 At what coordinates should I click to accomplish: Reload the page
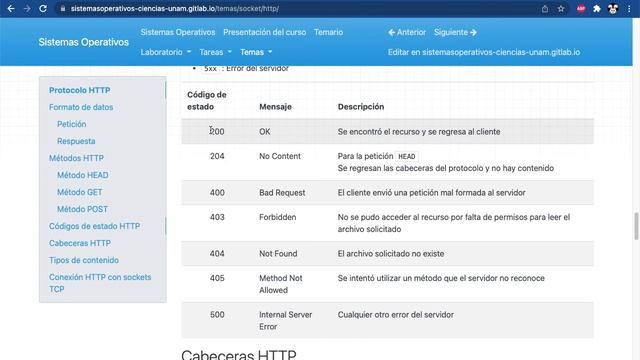[x=43, y=9]
